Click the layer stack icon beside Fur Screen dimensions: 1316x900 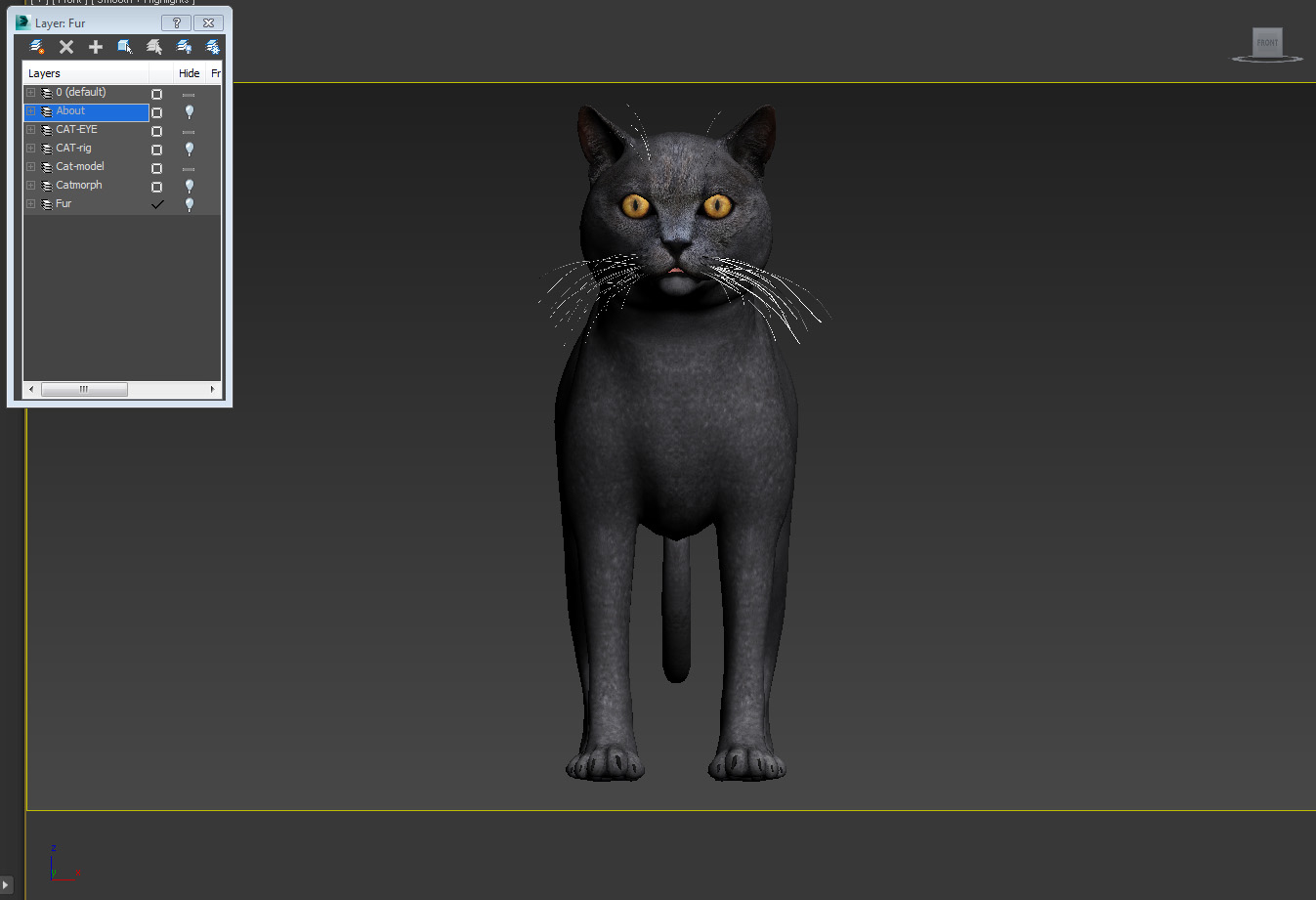tap(45, 203)
